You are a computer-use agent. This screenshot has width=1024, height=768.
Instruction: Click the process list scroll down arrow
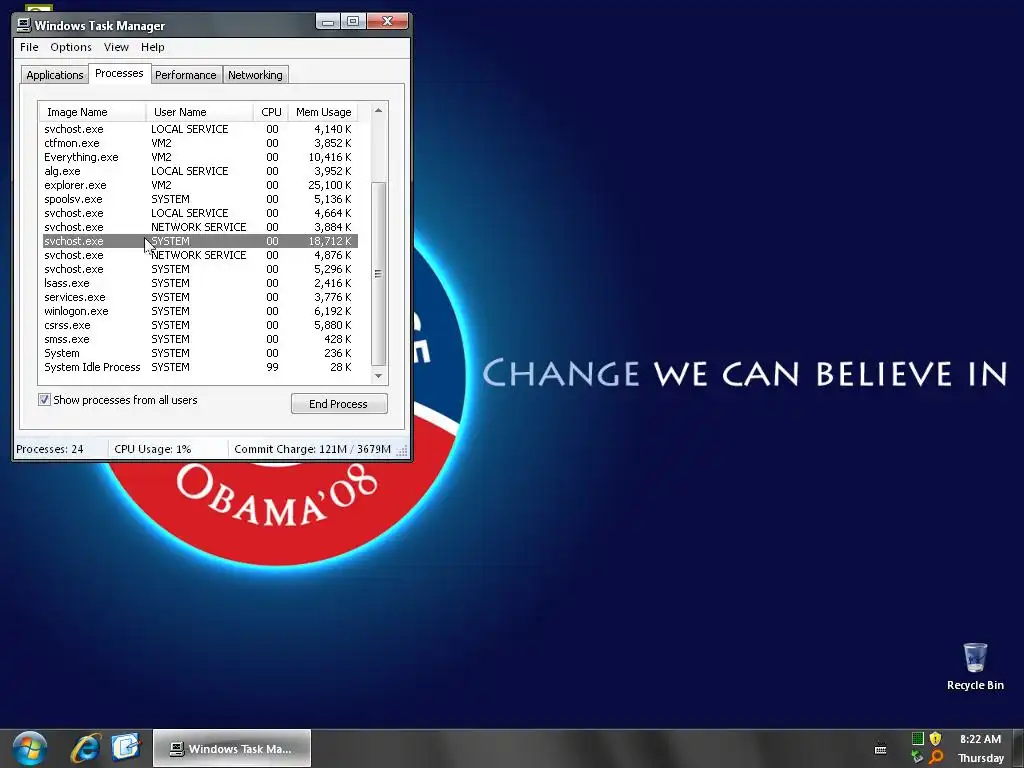coord(378,376)
